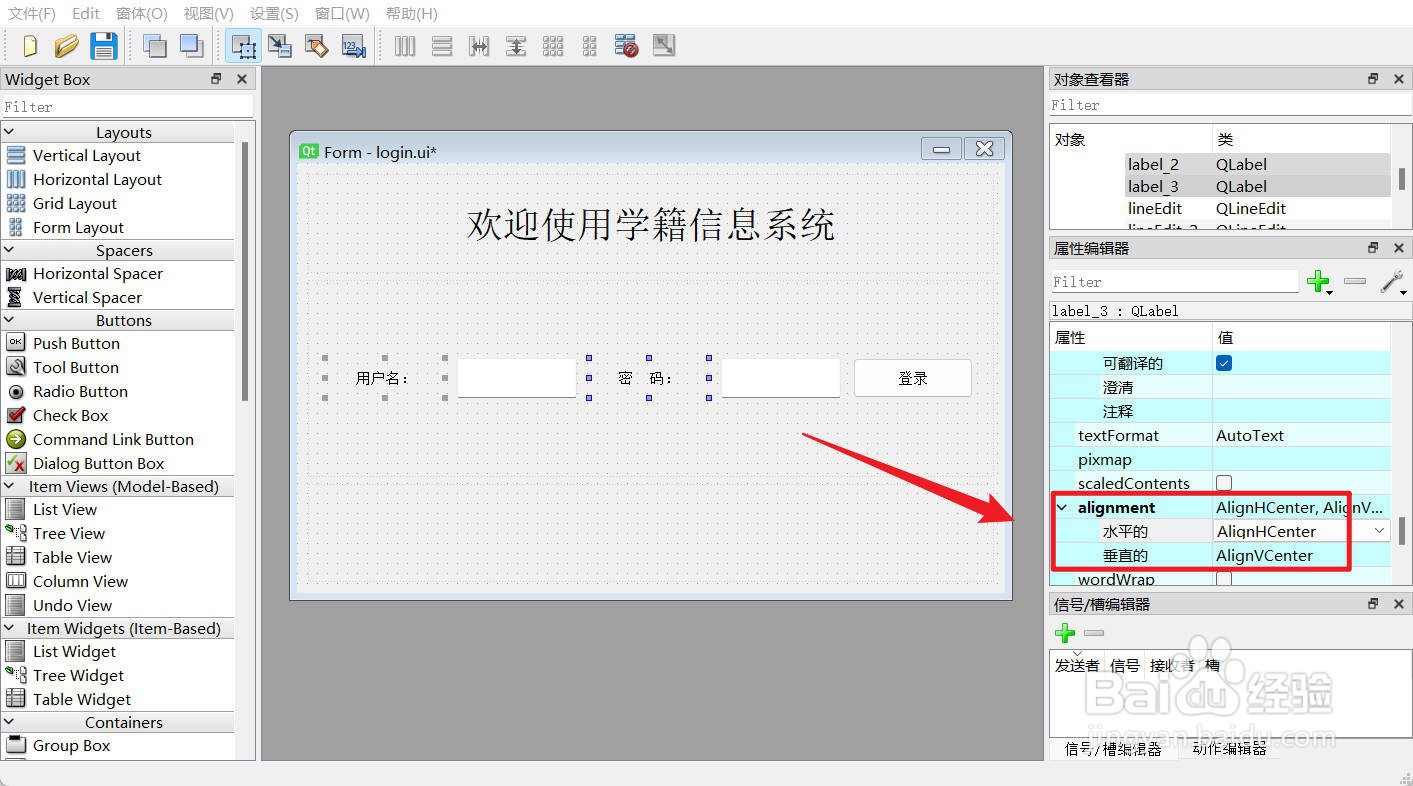This screenshot has height=786, width=1413.
Task: Collapse the alignment property group
Action: pos(1062,507)
